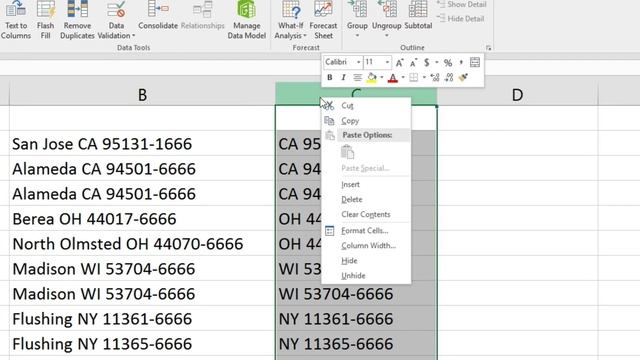Open Text to Columns tool
640x360 pixels.
pyautogui.click(x=16, y=20)
